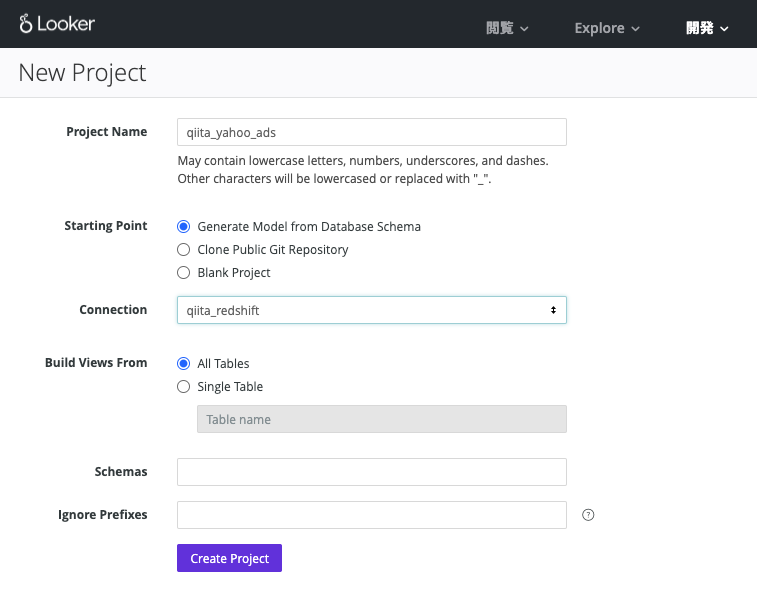Select All Tables radio button
757x590 pixels.
pyautogui.click(x=183, y=364)
